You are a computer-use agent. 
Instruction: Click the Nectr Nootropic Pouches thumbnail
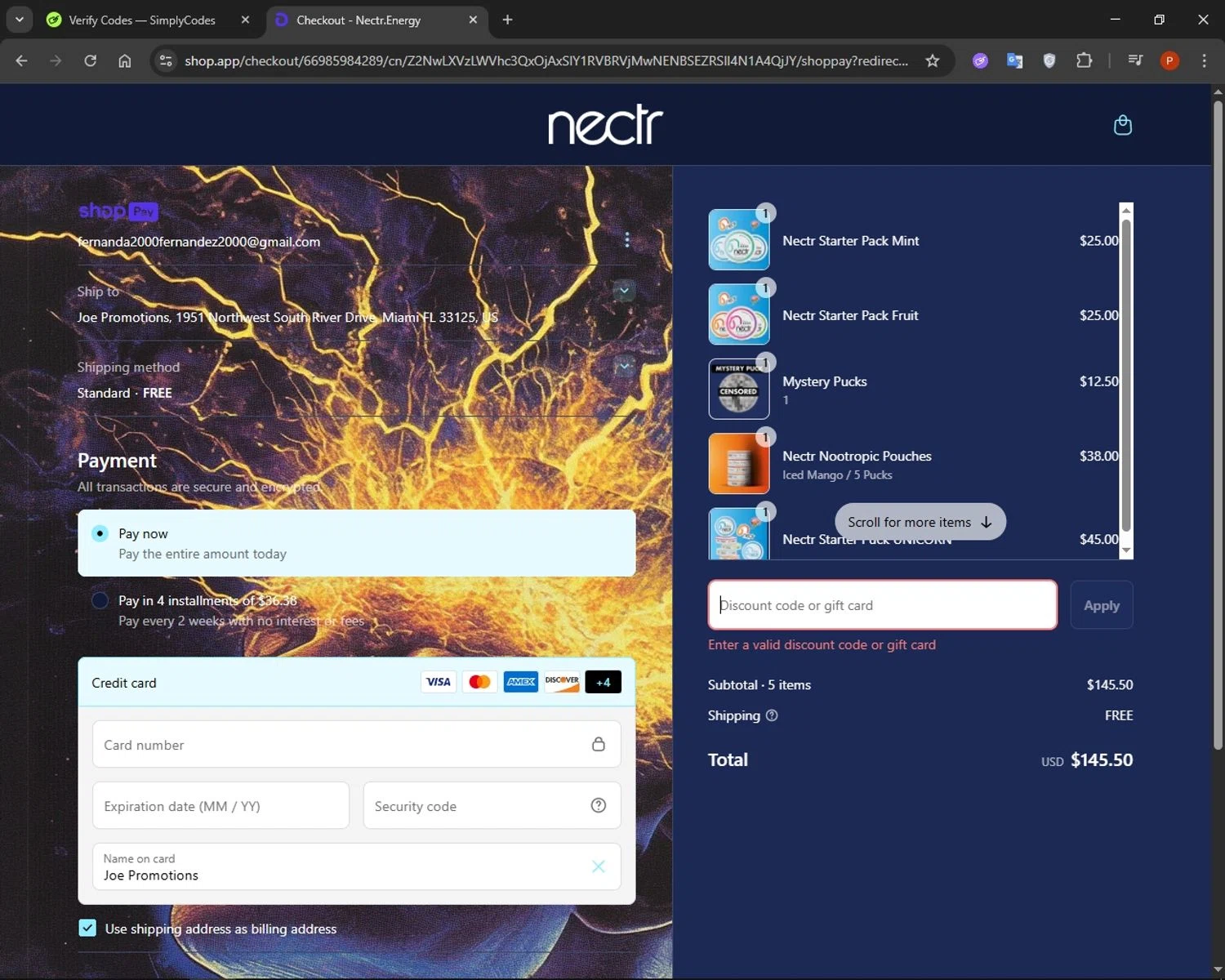point(738,463)
